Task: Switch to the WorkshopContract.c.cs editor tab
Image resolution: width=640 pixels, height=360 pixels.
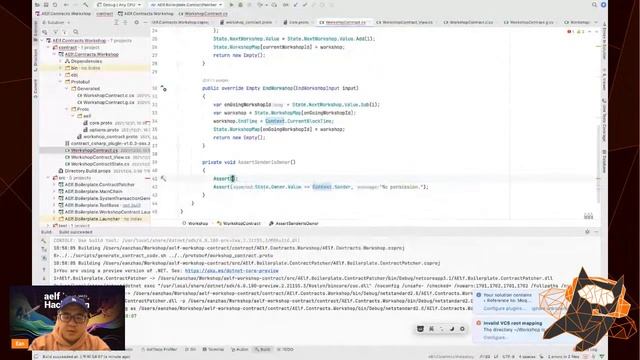Action: pyautogui.click(x=468, y=22)
